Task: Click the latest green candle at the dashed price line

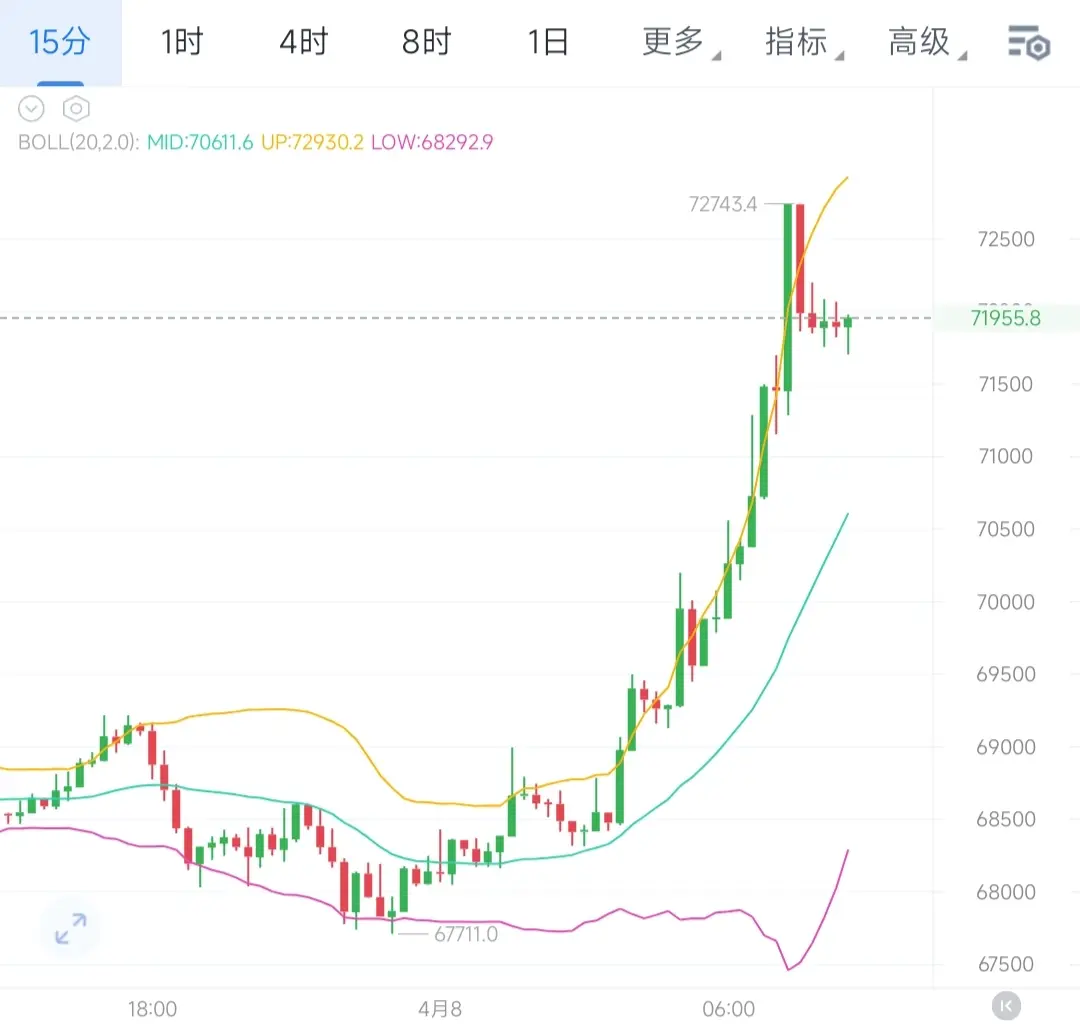Action: [x=848, y=322]
